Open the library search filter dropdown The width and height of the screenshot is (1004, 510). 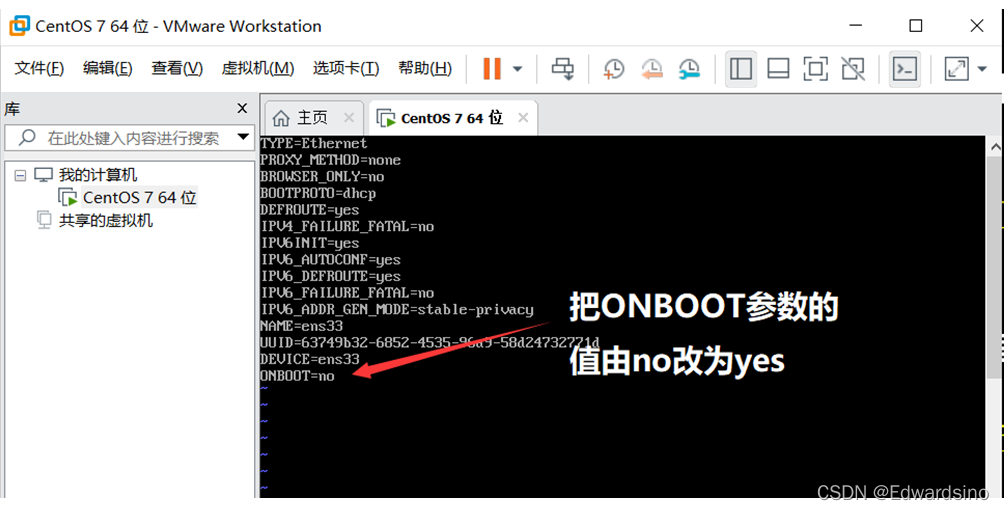[243, 136]
